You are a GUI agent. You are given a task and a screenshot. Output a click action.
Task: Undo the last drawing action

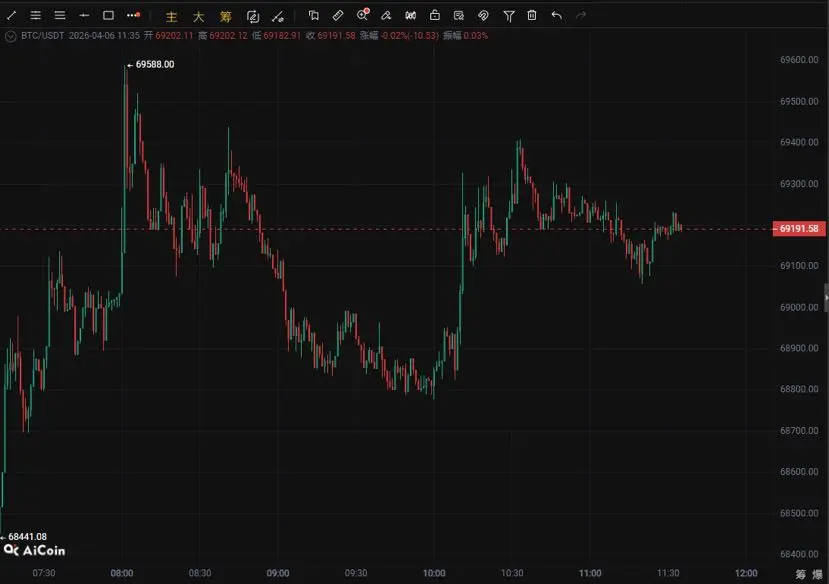coord(556,15)
